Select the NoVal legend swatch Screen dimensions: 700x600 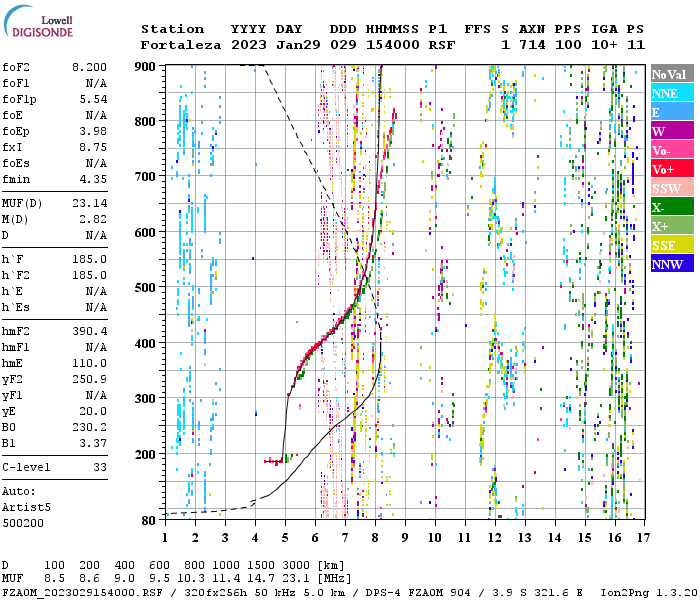point(672,74)
